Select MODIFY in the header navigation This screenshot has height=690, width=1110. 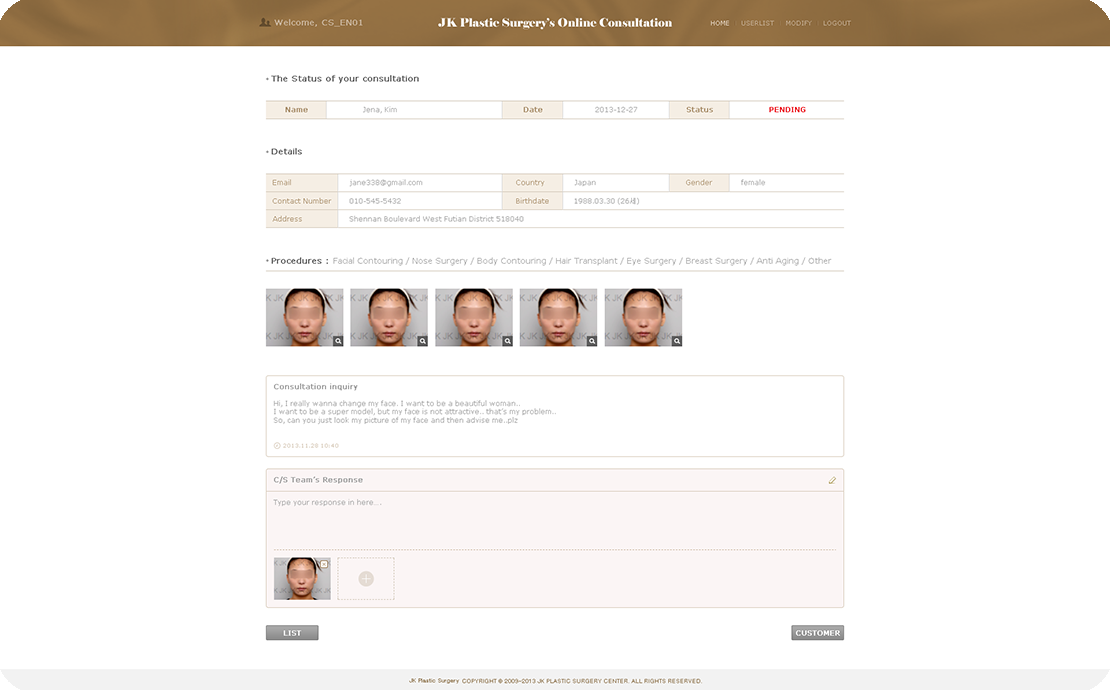point(799,23)
